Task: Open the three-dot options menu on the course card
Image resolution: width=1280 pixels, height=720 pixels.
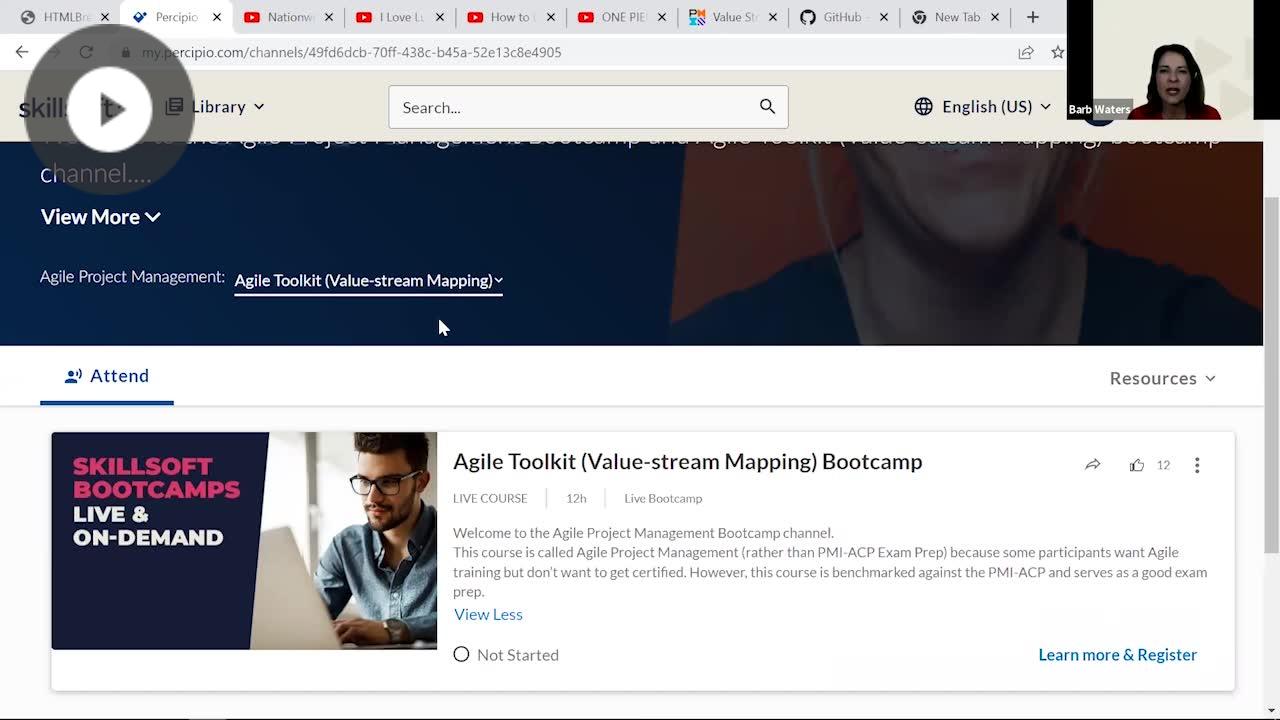Action: click(x=1197, y=464)
